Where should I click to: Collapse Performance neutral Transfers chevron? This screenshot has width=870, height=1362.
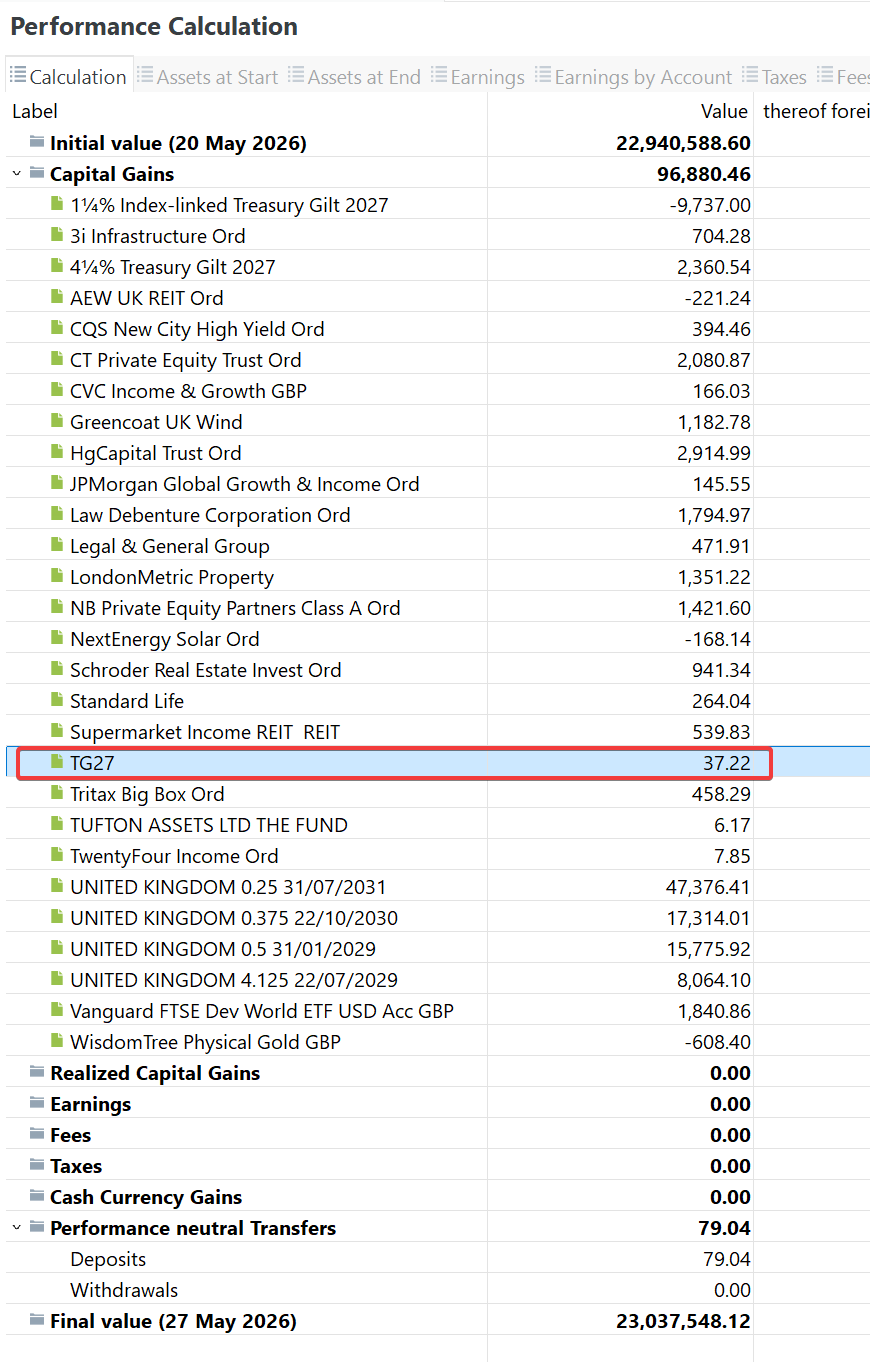pyautogui.click(x=17, y=1228)
